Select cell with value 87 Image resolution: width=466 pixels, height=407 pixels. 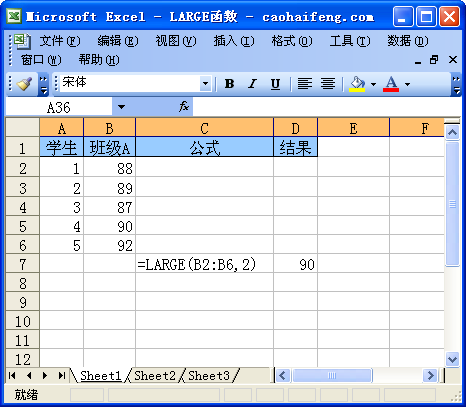coord(109,207)
